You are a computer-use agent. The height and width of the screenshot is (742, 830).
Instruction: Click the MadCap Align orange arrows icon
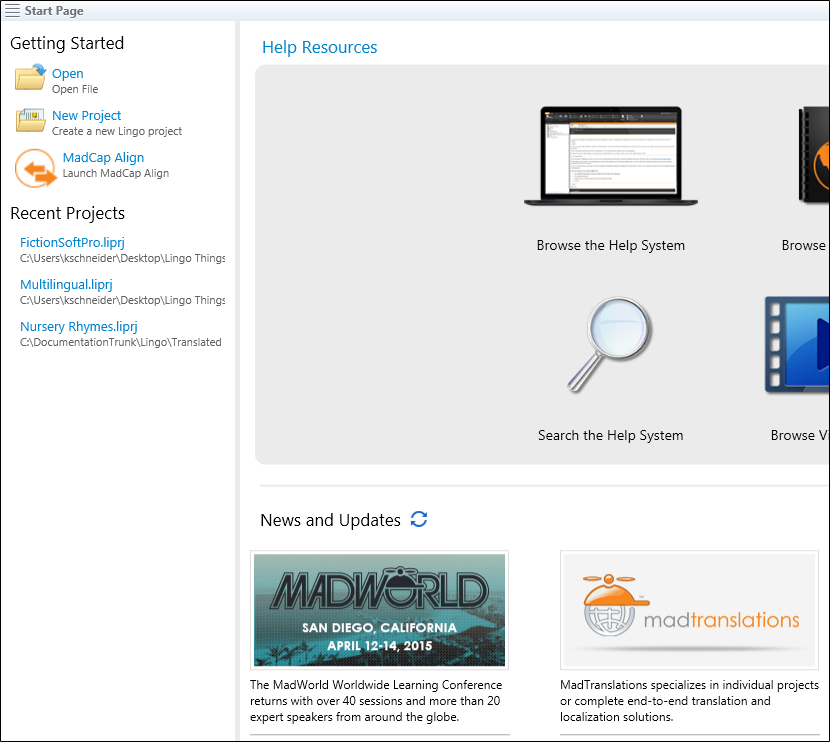click(x=35, y=168)
